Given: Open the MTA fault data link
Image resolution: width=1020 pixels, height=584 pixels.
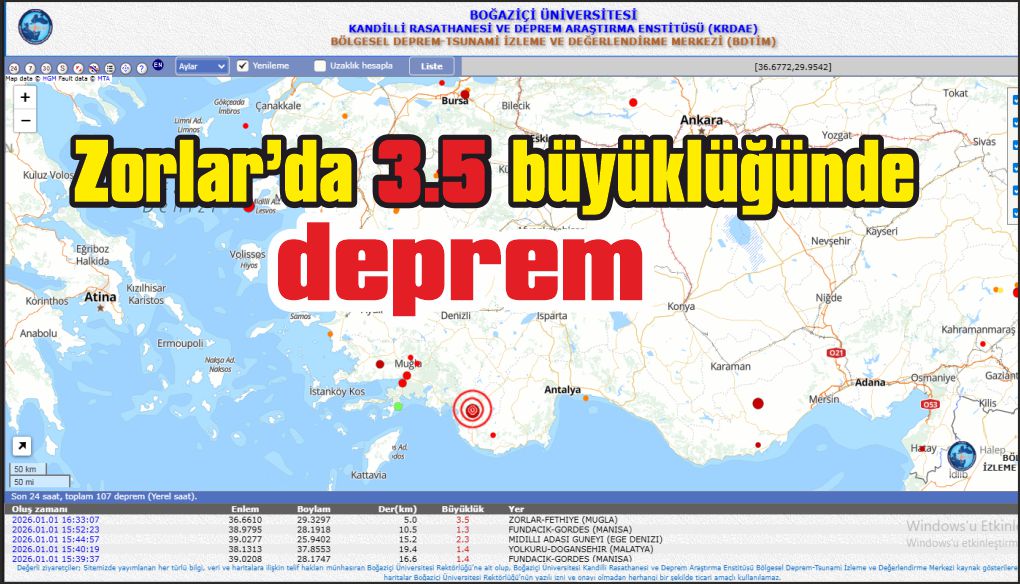Looking at the screenshot, I should (104, 77).
